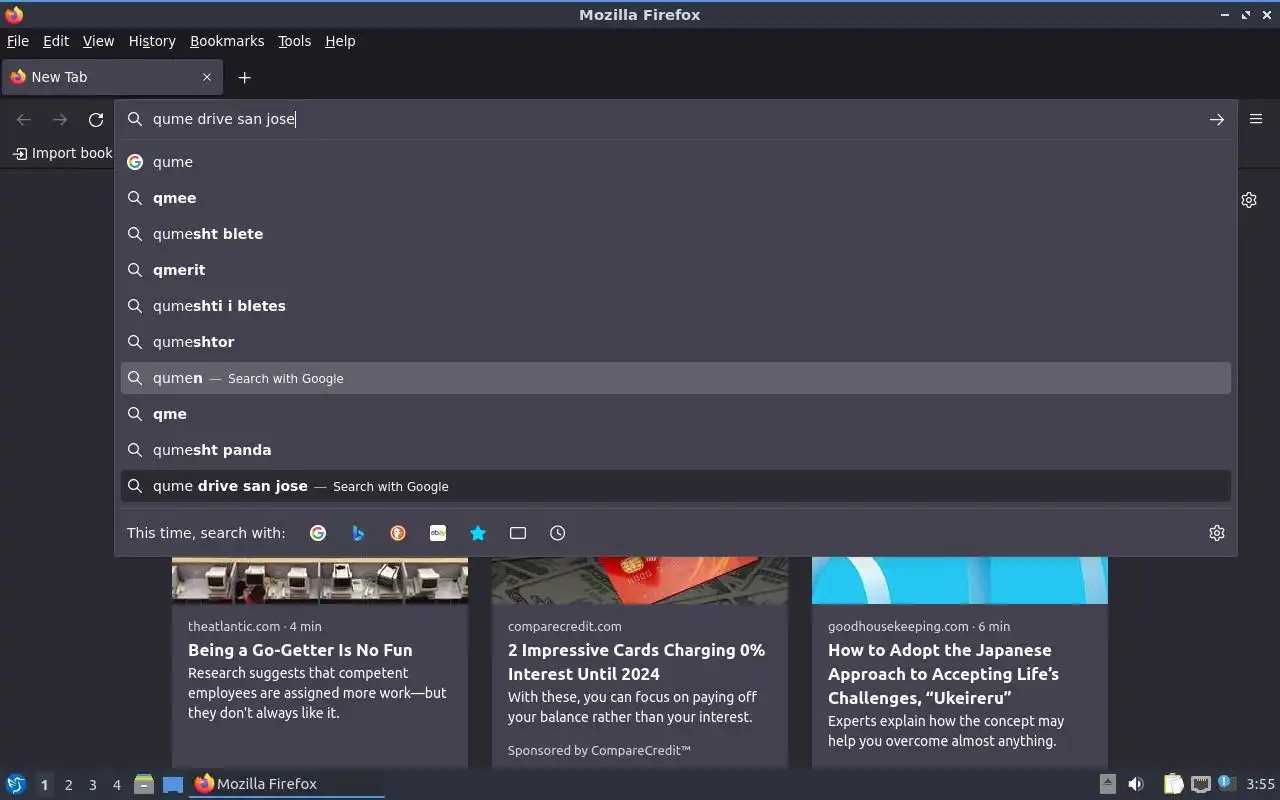Click the goodhousekeeping.com article thumbnail

click(960, 580)
